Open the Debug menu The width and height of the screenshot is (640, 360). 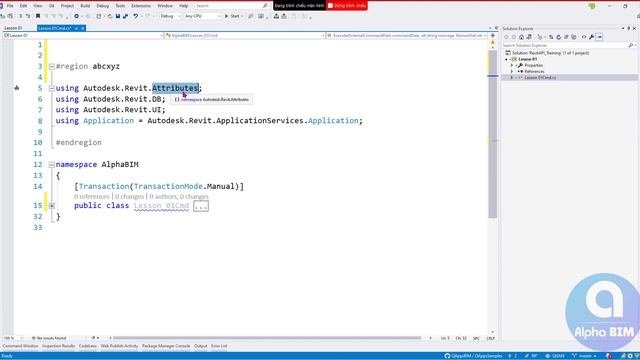tap(102, 6)
